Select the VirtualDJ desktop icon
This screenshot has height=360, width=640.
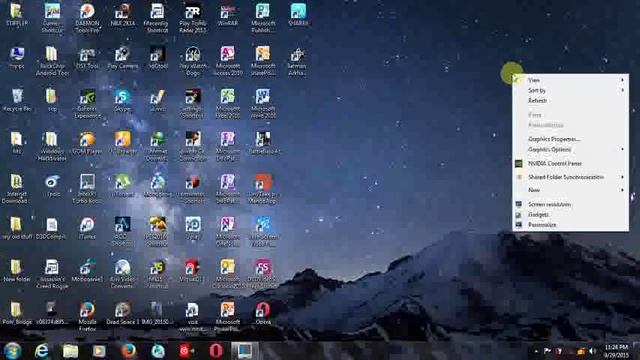pos(192,271)
